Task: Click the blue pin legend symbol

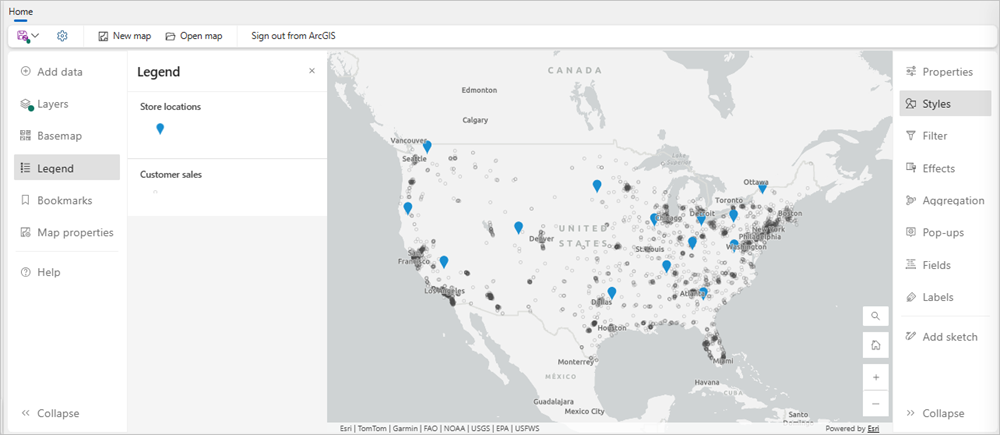Action: [x=160, y=129]
